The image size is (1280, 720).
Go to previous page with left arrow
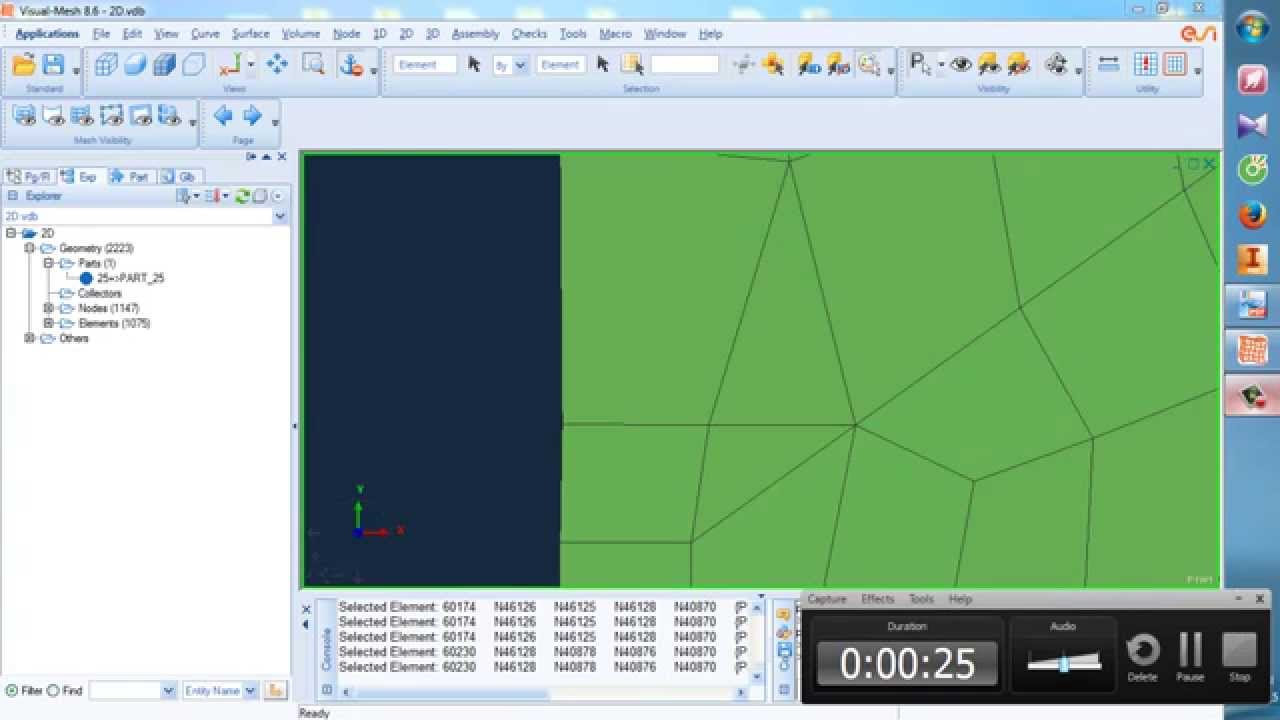coord(223,116)
